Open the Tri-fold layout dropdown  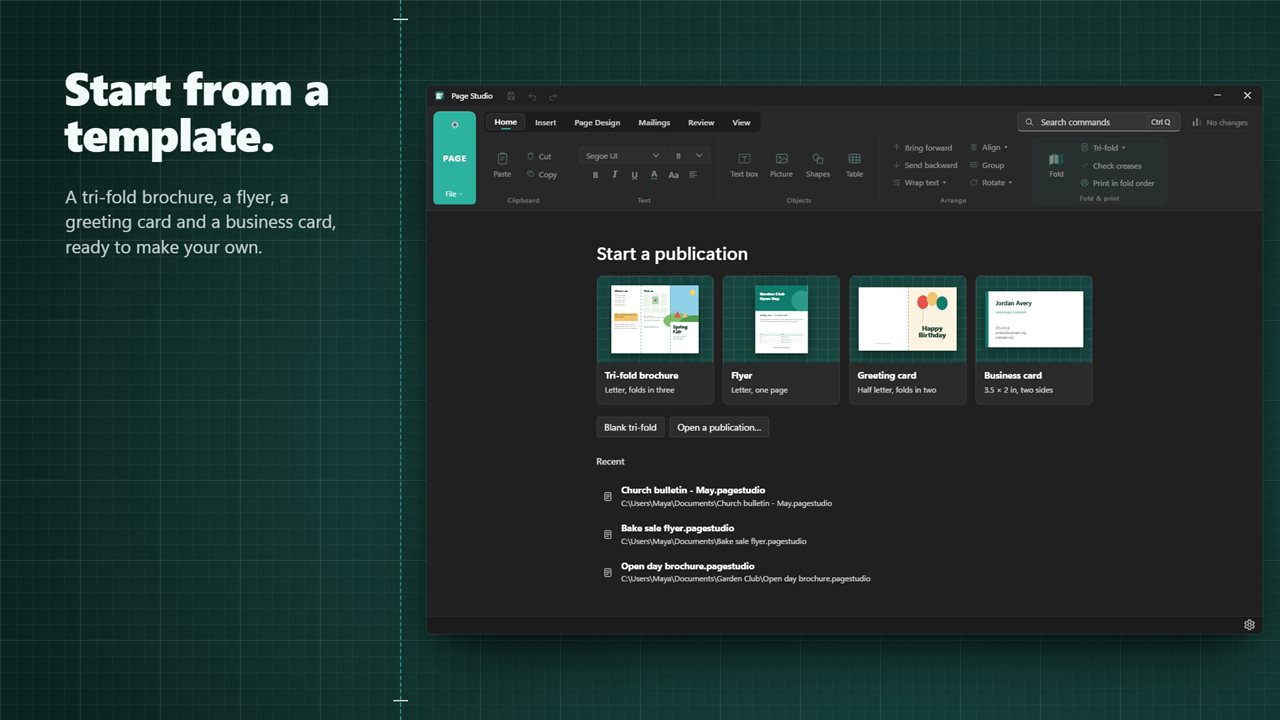point(1103,148)
